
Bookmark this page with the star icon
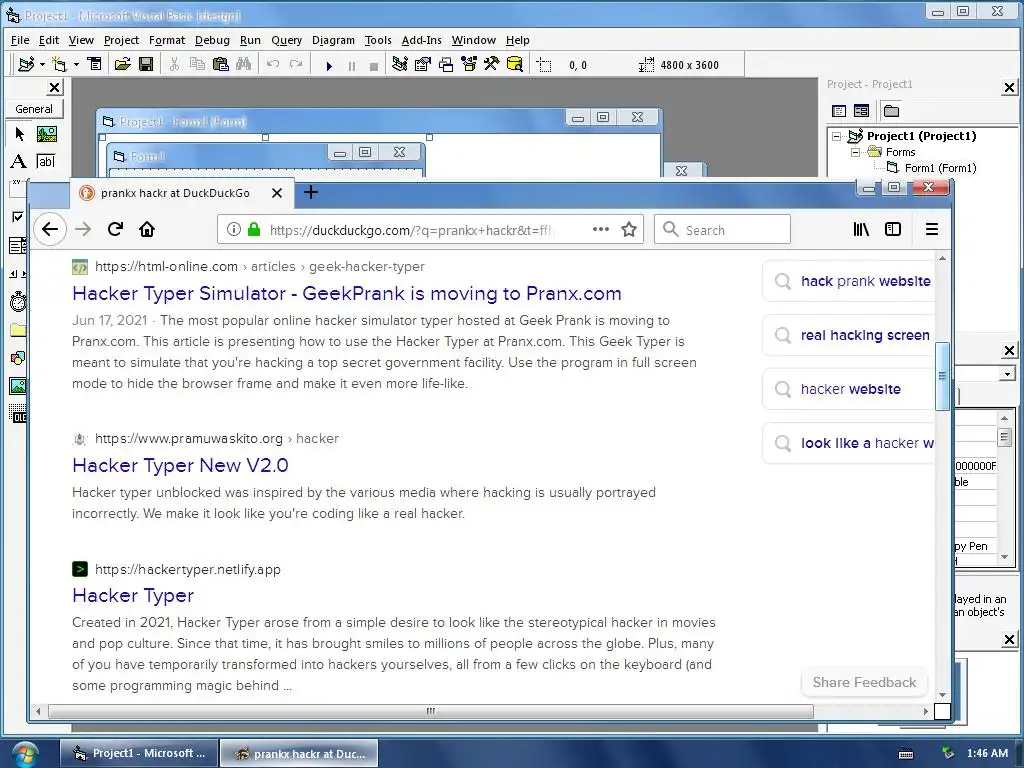click(x=629, y=229)
